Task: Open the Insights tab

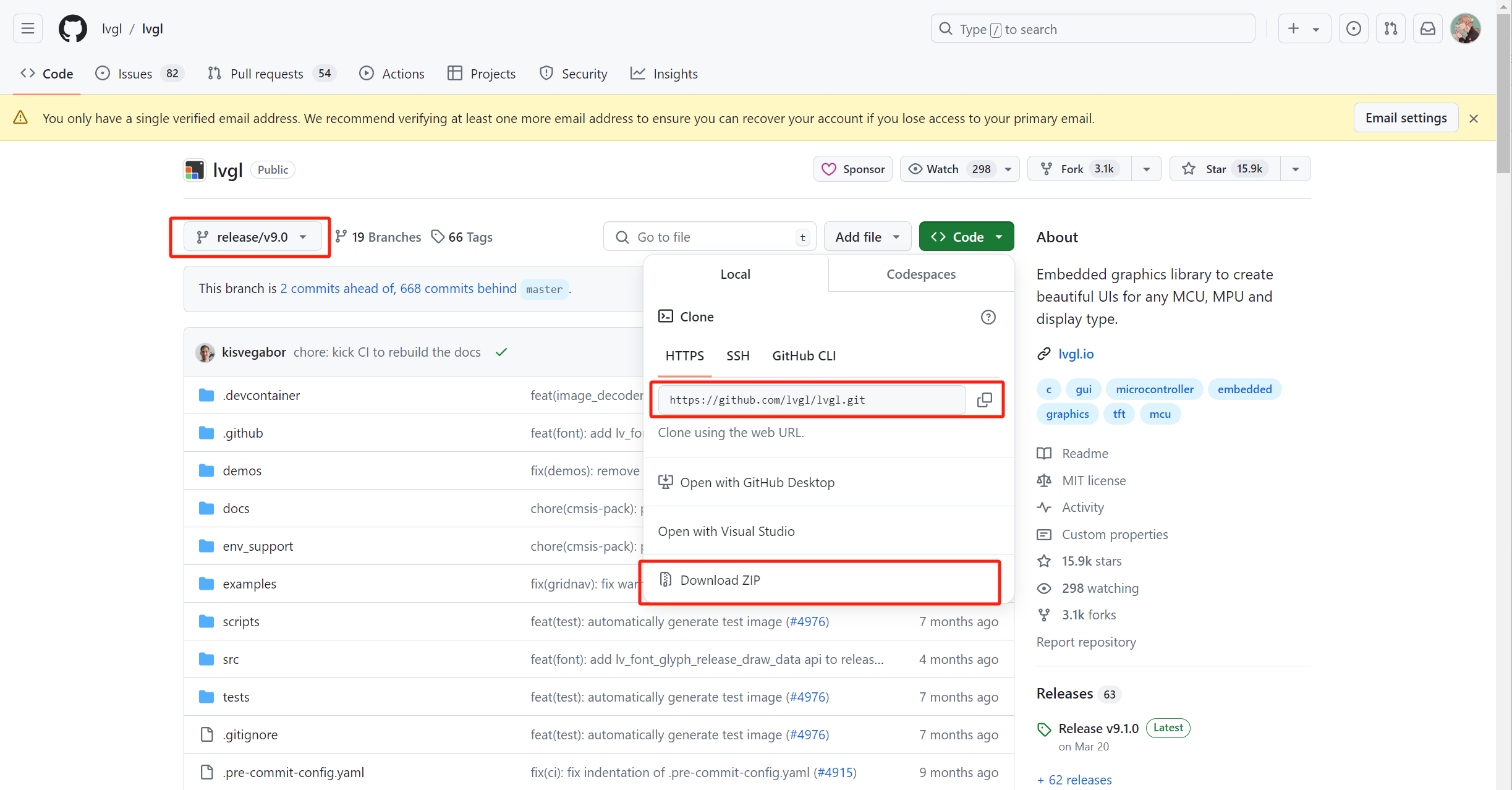Action: pyautogui.click(x=664, y=74)
